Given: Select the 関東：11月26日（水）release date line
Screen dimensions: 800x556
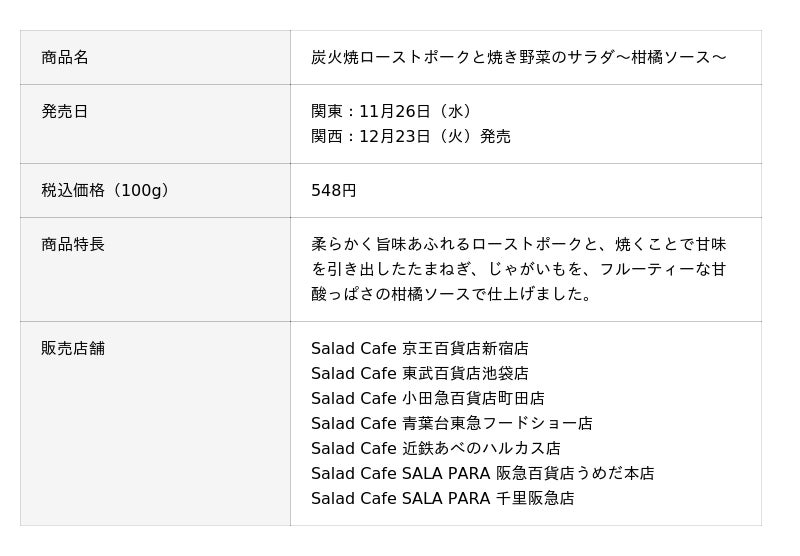Looking at the screenshot, I should pos(394,111).
